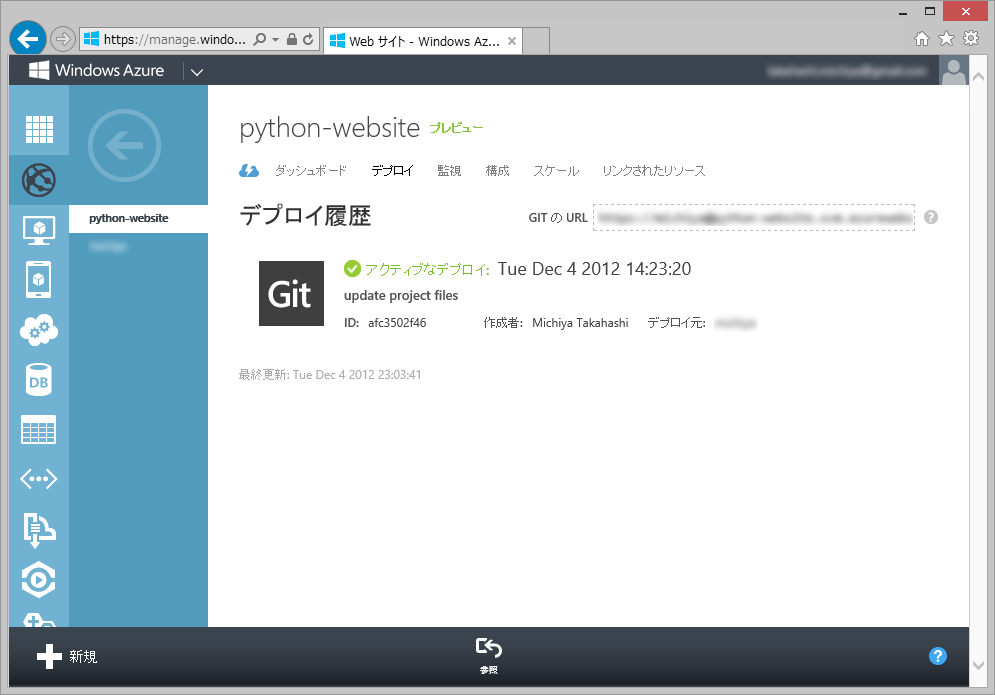The height and width of the screenshot is (695, 995).
Task: Switch to the ダッシュボード tab
Action: pyautogui.click(x=310, y=171)
